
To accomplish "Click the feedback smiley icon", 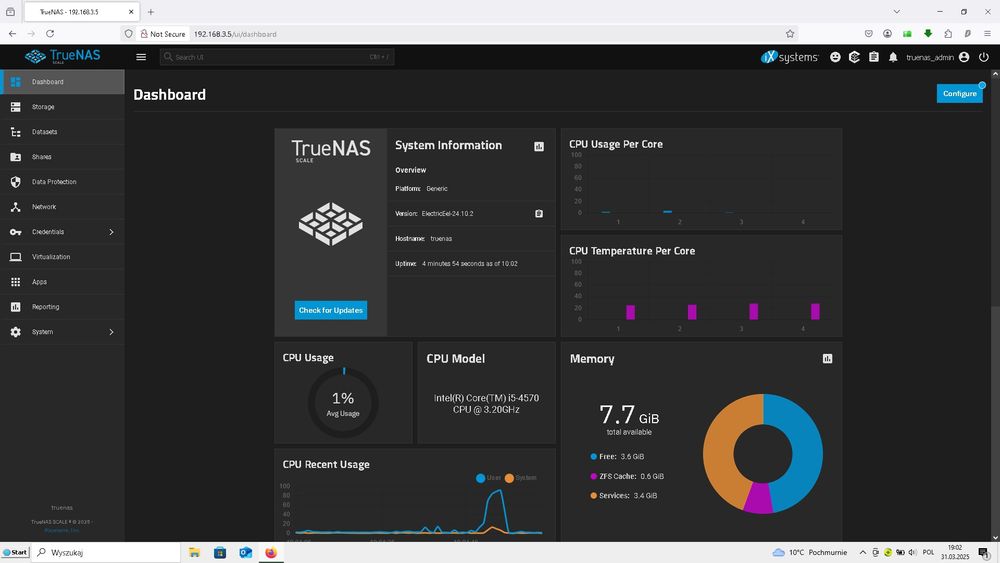I will coord(835,57).
